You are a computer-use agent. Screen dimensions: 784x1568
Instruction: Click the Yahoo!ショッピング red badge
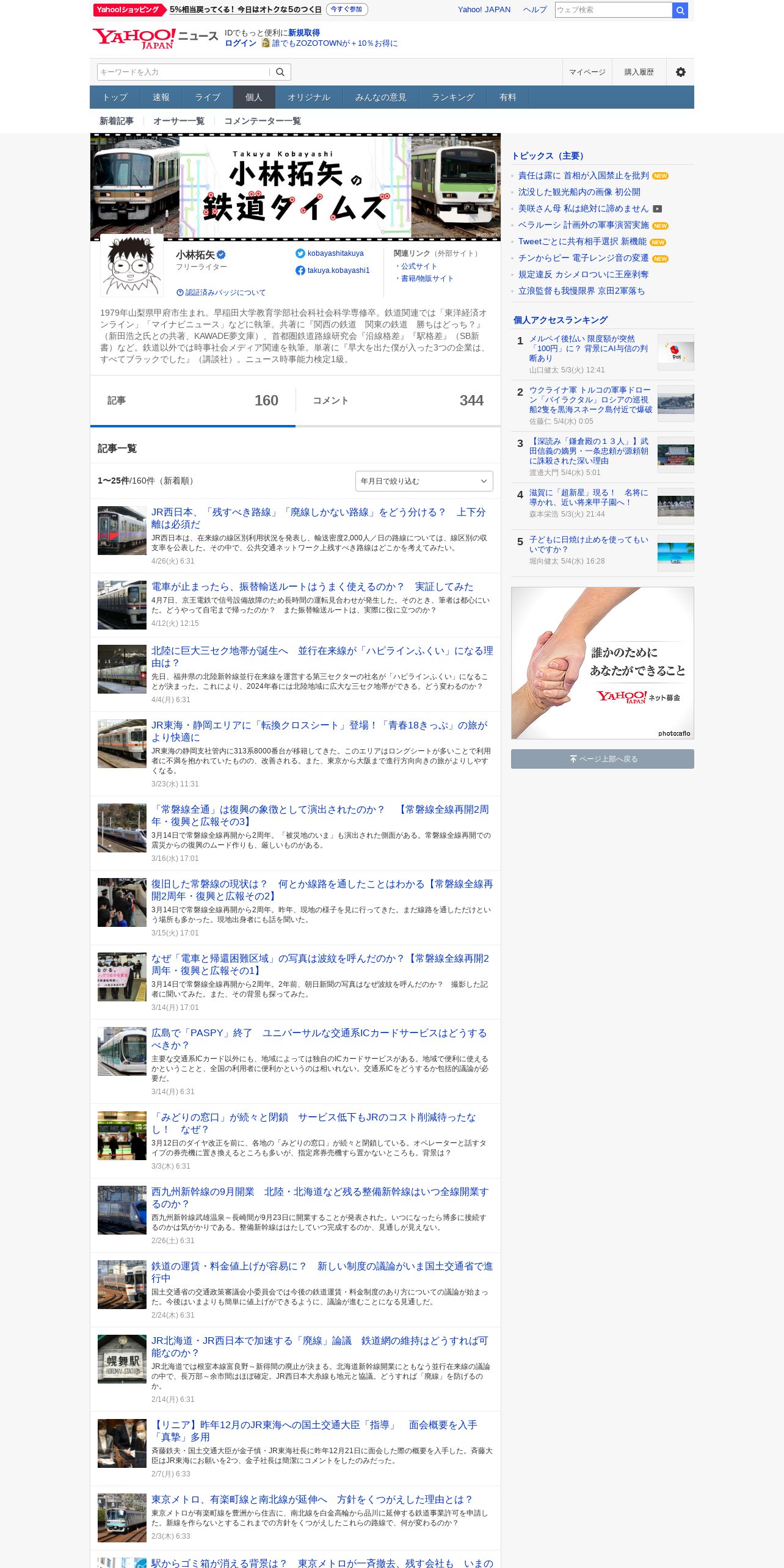click(x=129, y=10)
